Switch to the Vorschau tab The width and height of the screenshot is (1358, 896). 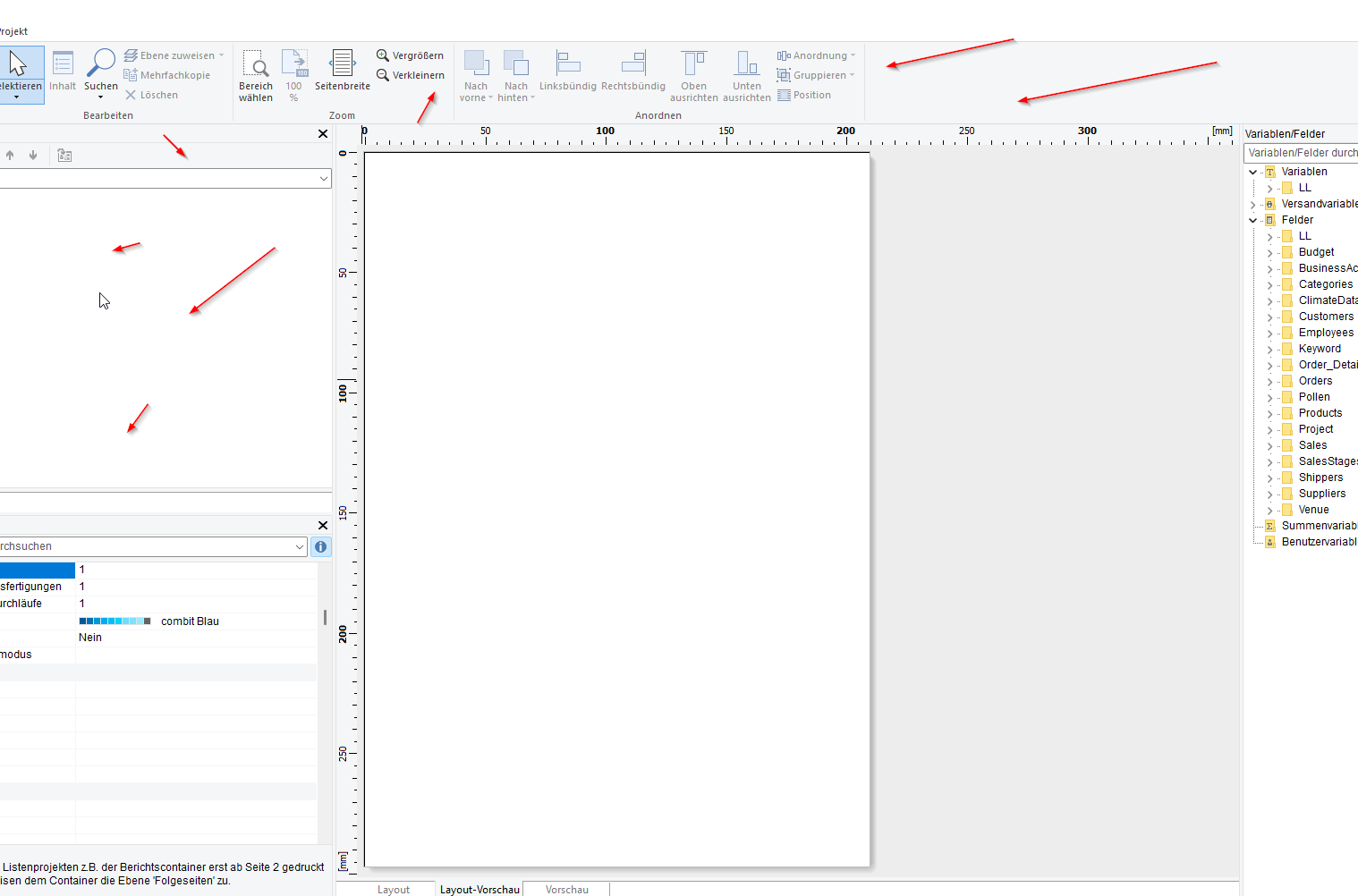(x=567, y=889)
